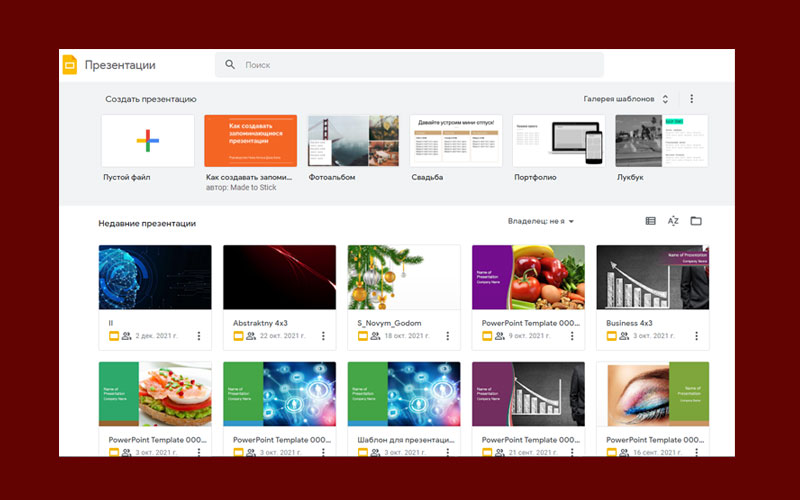Pick the Лукбук template
Screen dimensions: 800x500
click(x=662, y=141)
